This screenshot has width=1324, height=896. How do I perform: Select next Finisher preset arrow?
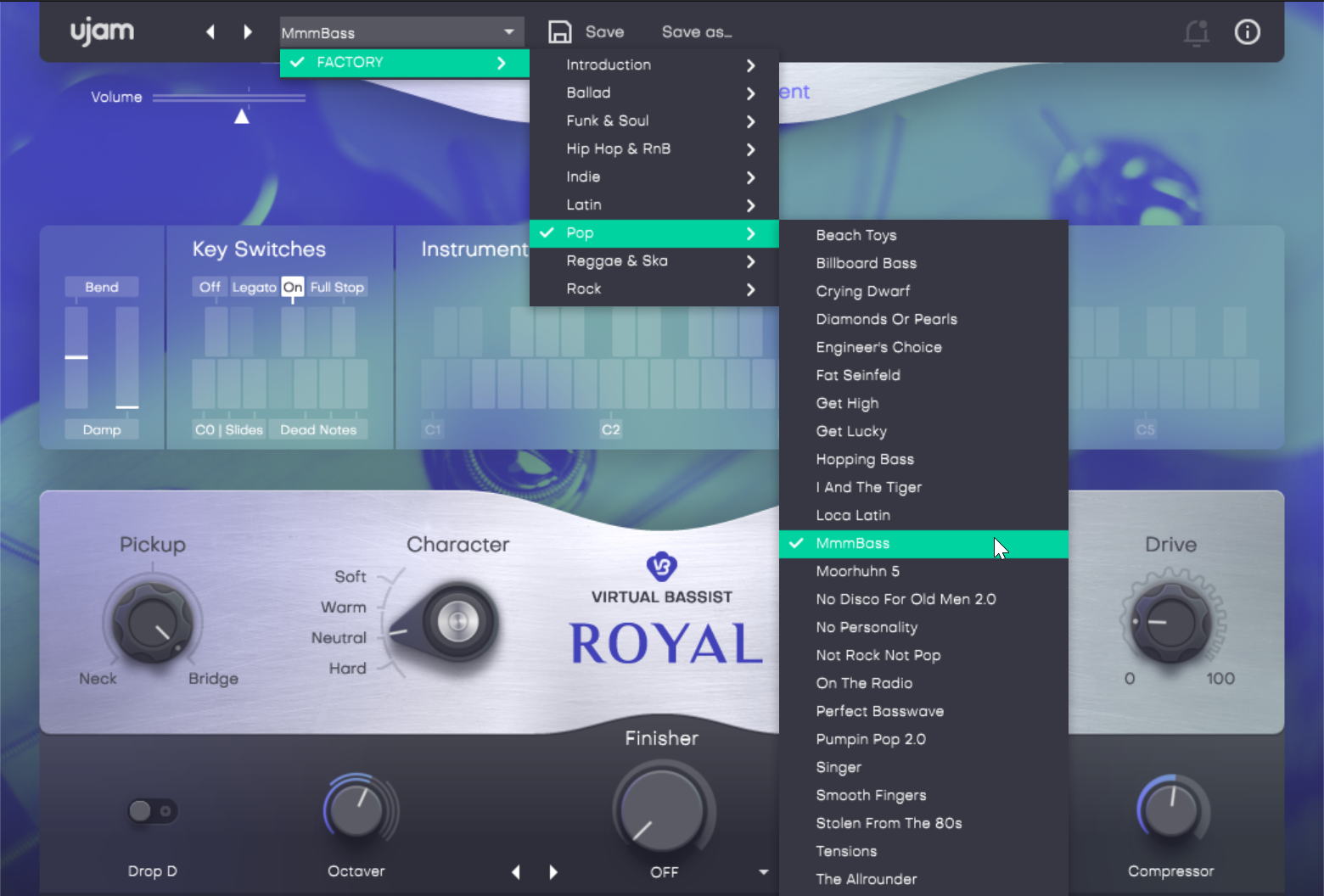(x=553, y=872)
